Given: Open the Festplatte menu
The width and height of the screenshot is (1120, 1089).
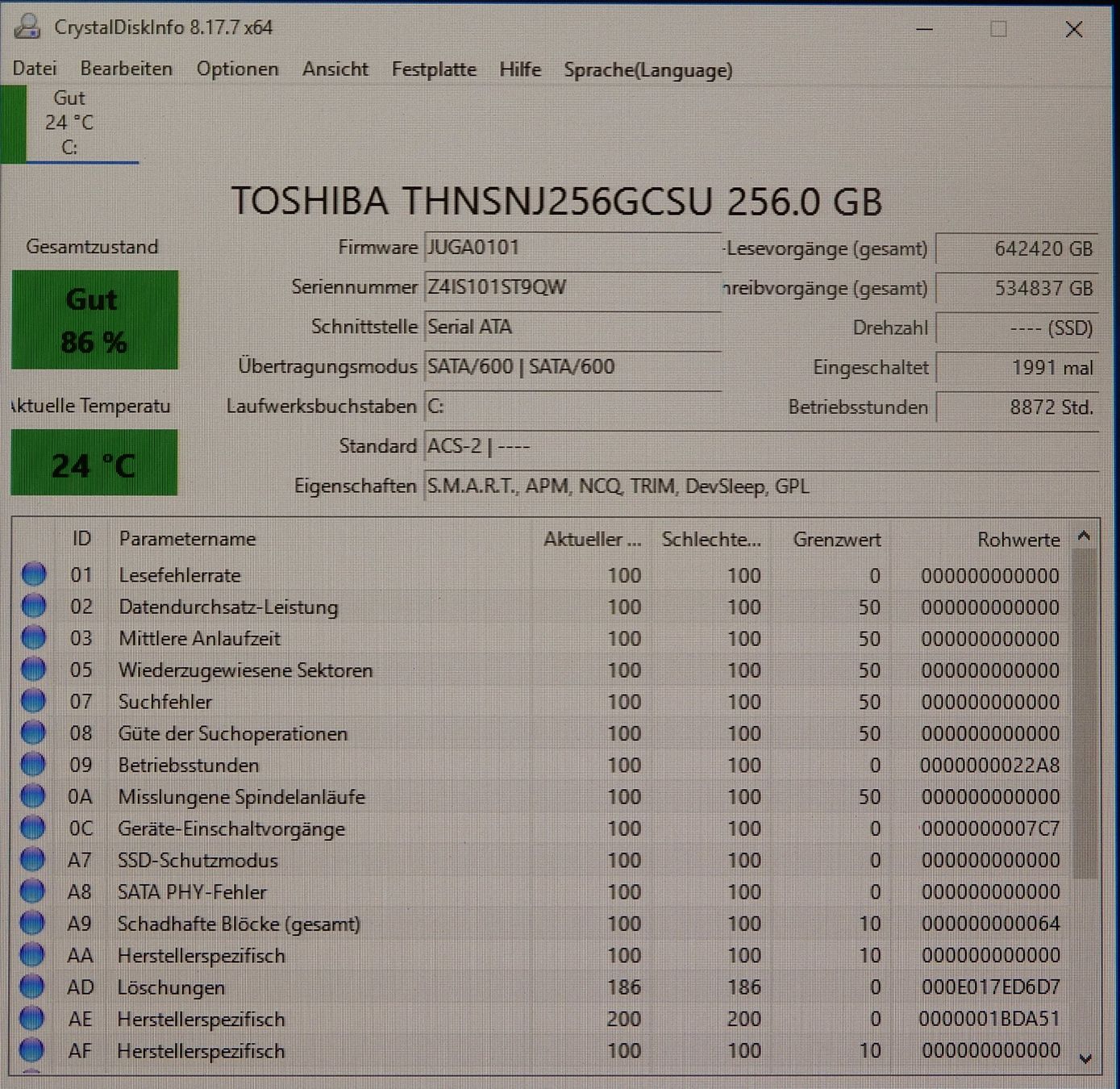Looking at the screenshot, I should click(x=434, y=69).
